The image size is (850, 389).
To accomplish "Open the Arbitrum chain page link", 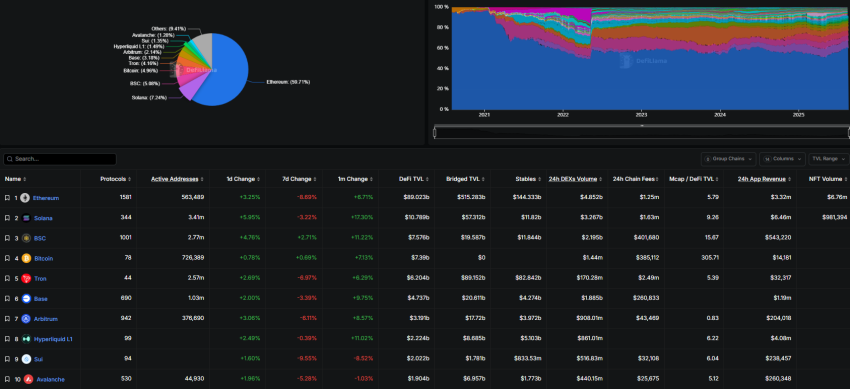I will tap(45, 319).
